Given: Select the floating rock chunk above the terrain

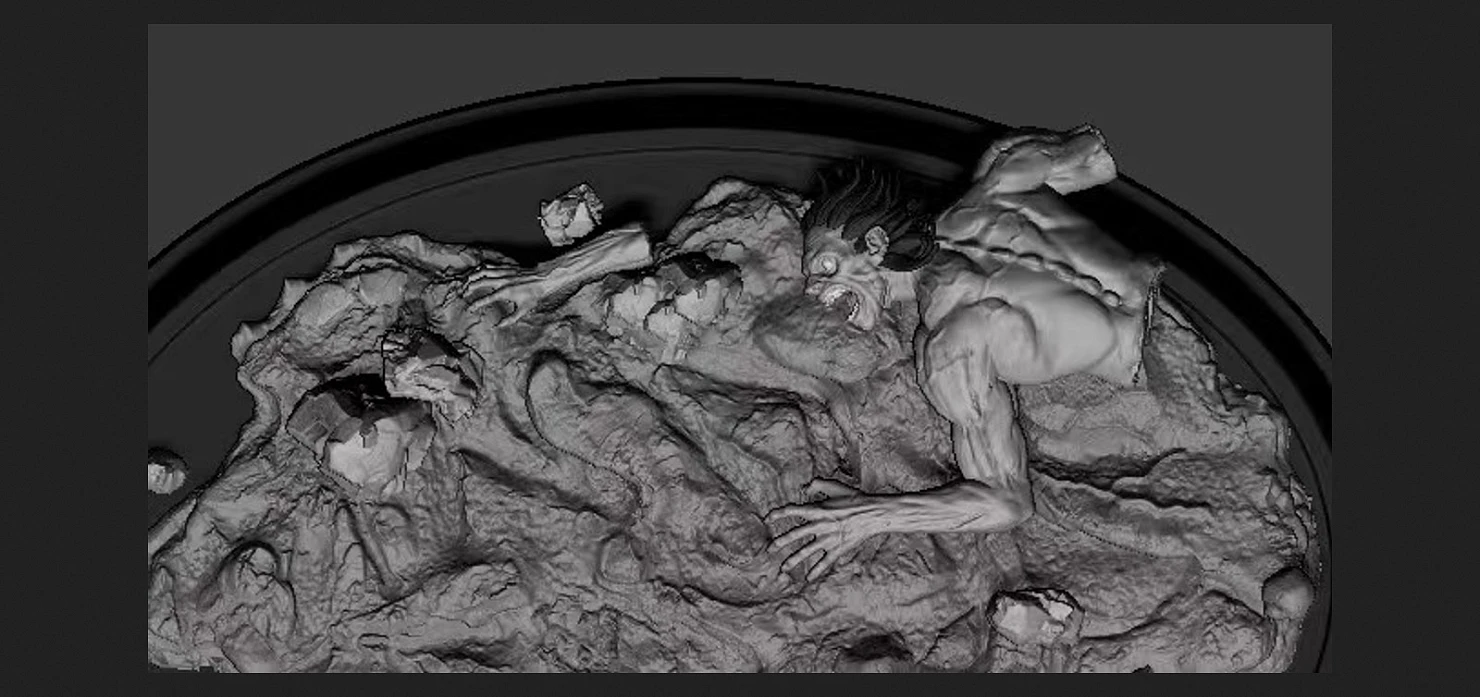Looking at the screenshot, I should 571,212.
